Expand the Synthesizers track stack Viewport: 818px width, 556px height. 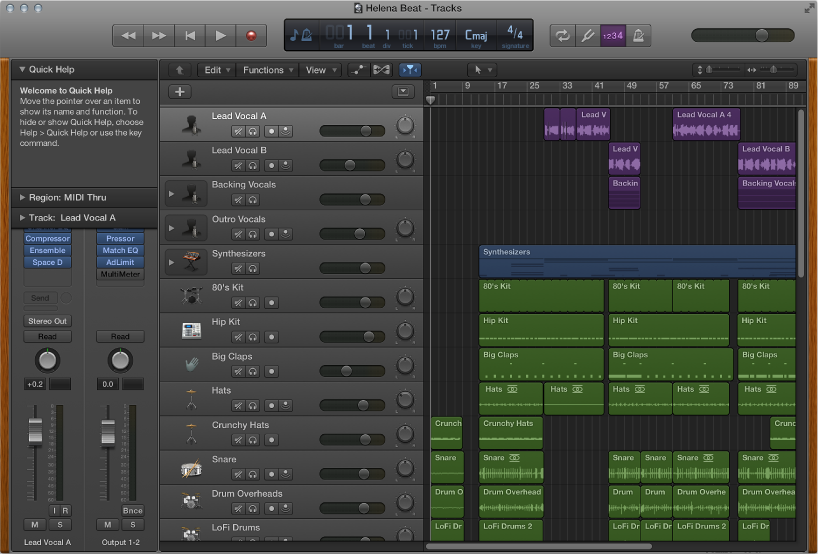172,262
